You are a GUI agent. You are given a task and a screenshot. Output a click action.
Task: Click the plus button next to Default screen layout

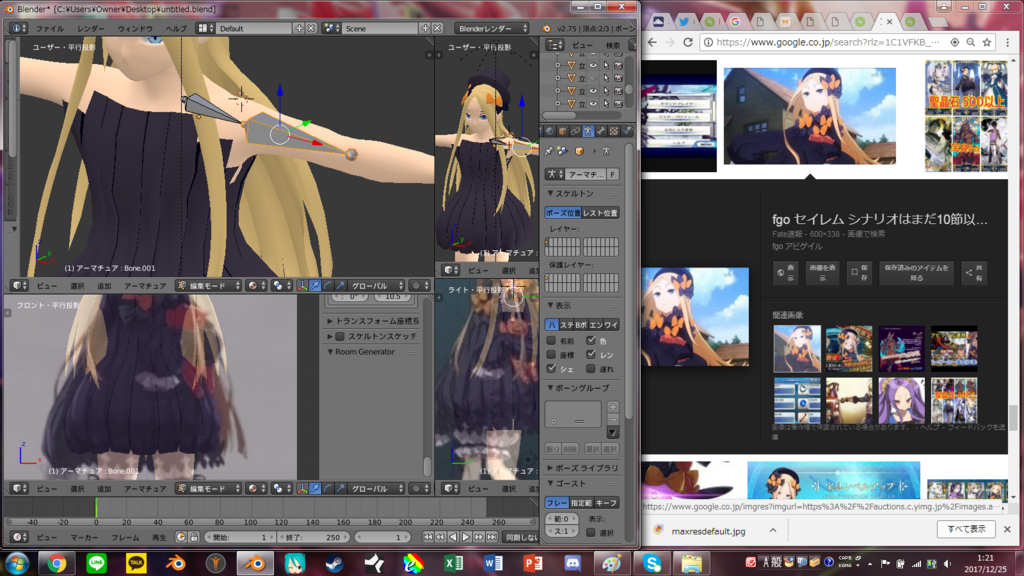coord(299,28)
